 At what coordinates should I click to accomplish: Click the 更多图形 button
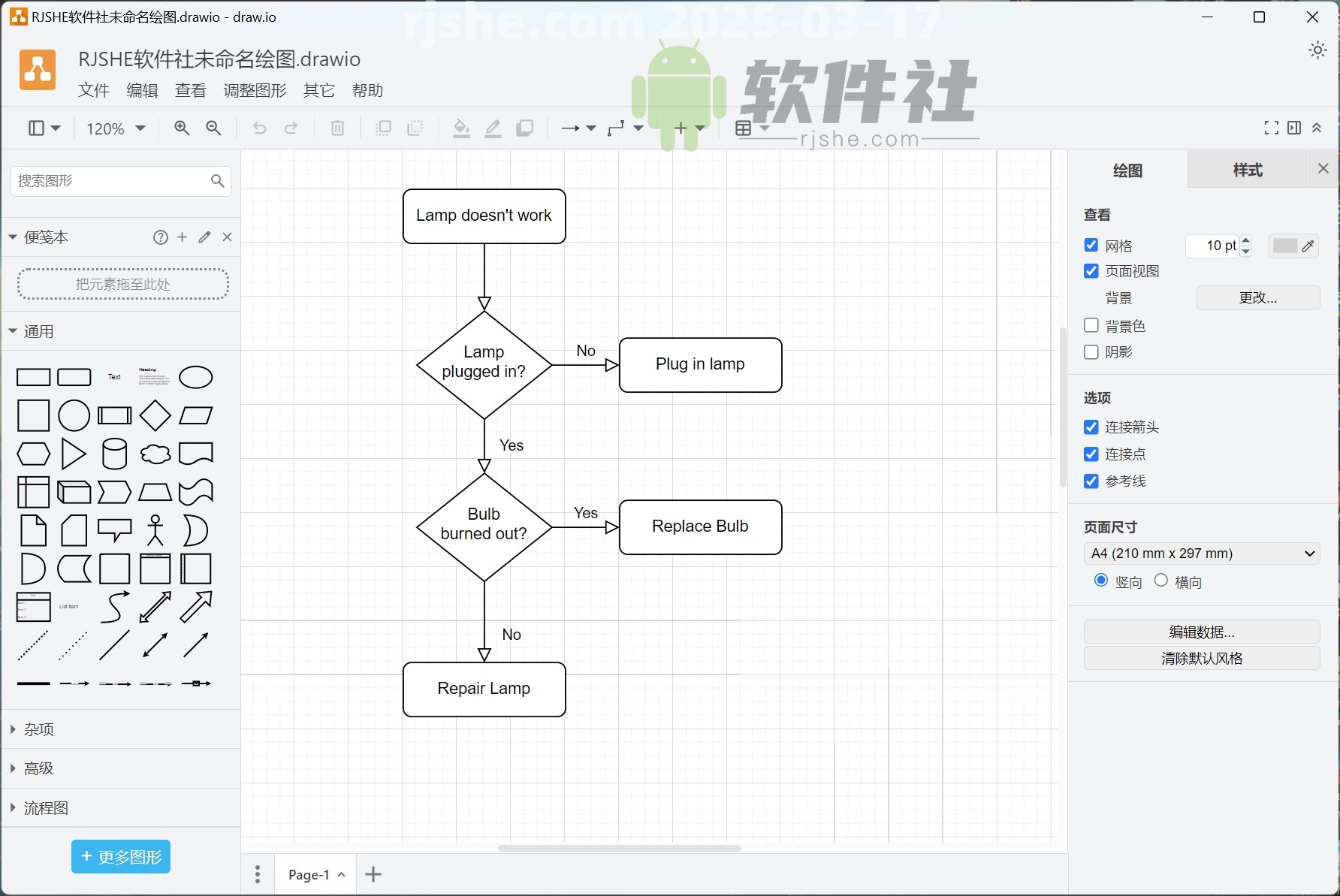click(120, 856)
